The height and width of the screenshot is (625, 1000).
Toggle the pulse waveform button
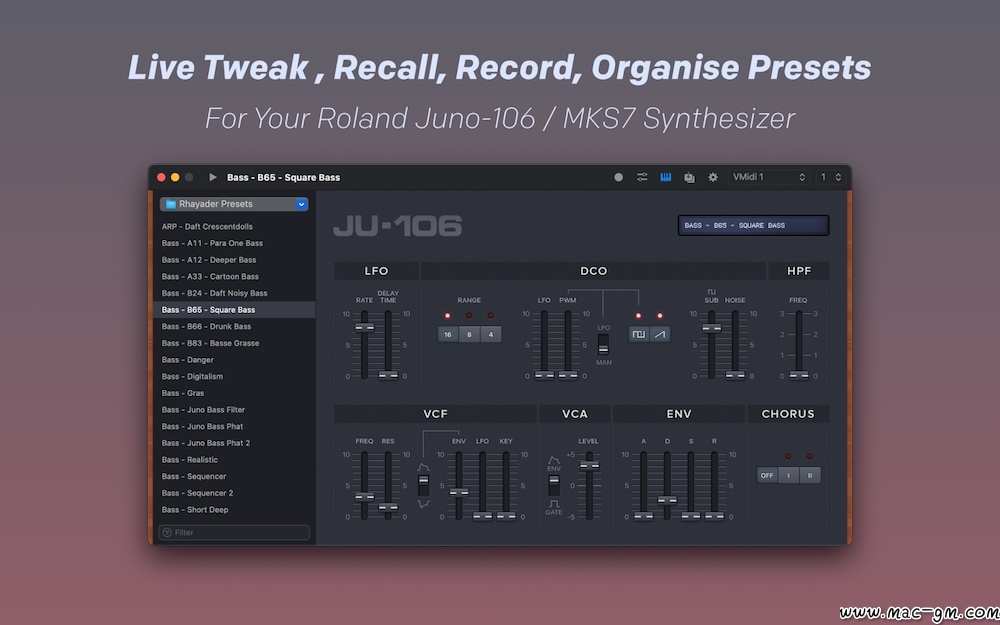click(638, 334)
